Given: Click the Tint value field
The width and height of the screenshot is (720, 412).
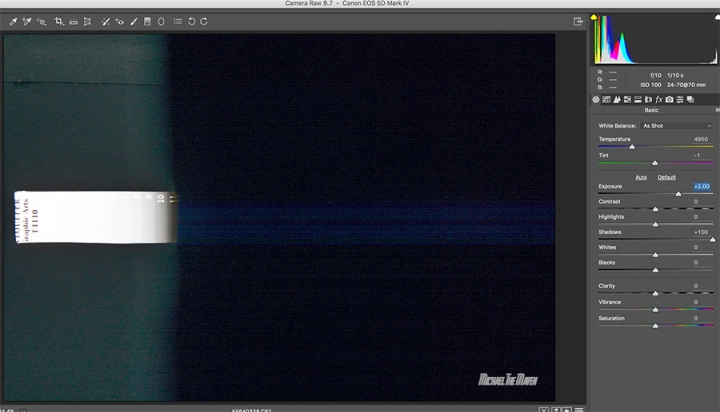Looking at the screenshot, I should (698, 155).
